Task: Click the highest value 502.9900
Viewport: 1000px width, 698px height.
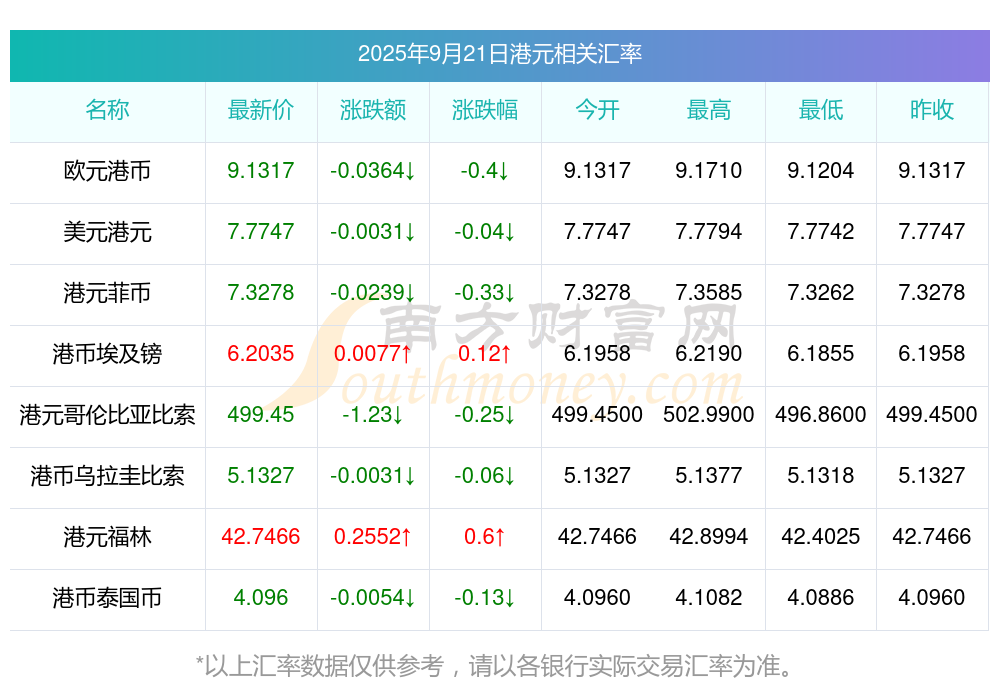Action: [x=709, y=414]
